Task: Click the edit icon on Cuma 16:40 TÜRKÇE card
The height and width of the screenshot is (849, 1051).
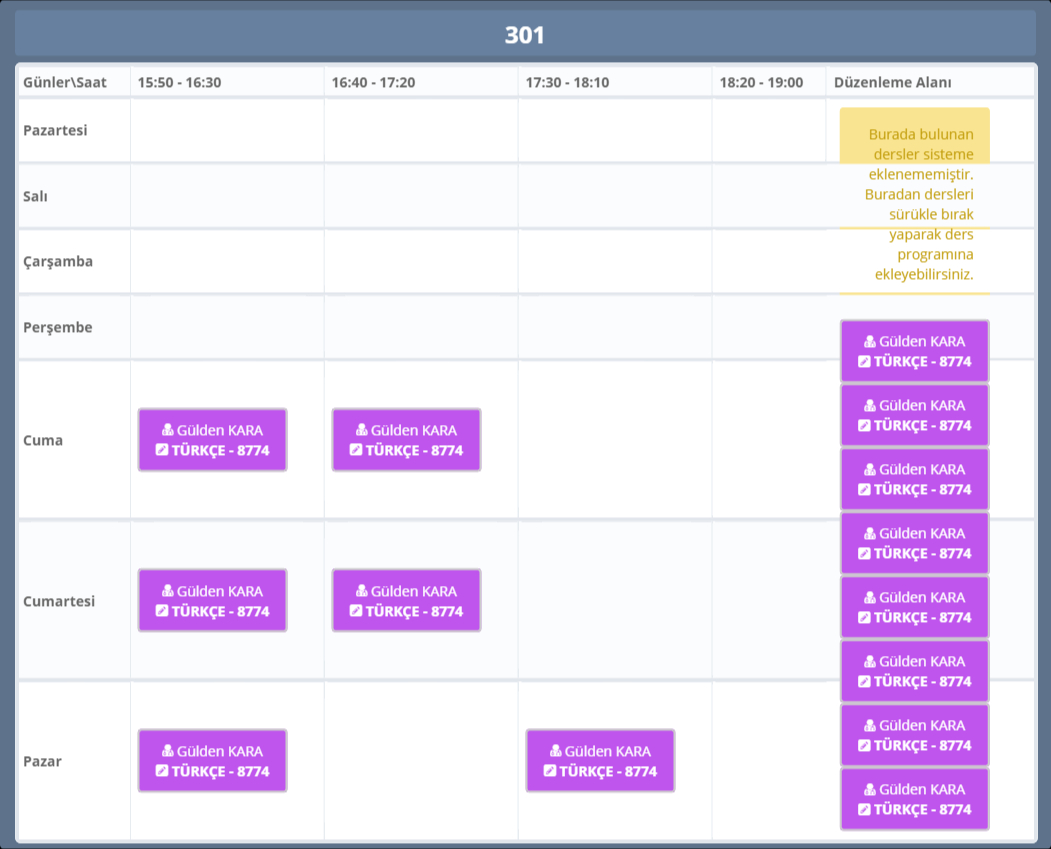Action: pyautogui.click(x=356, y=450)
